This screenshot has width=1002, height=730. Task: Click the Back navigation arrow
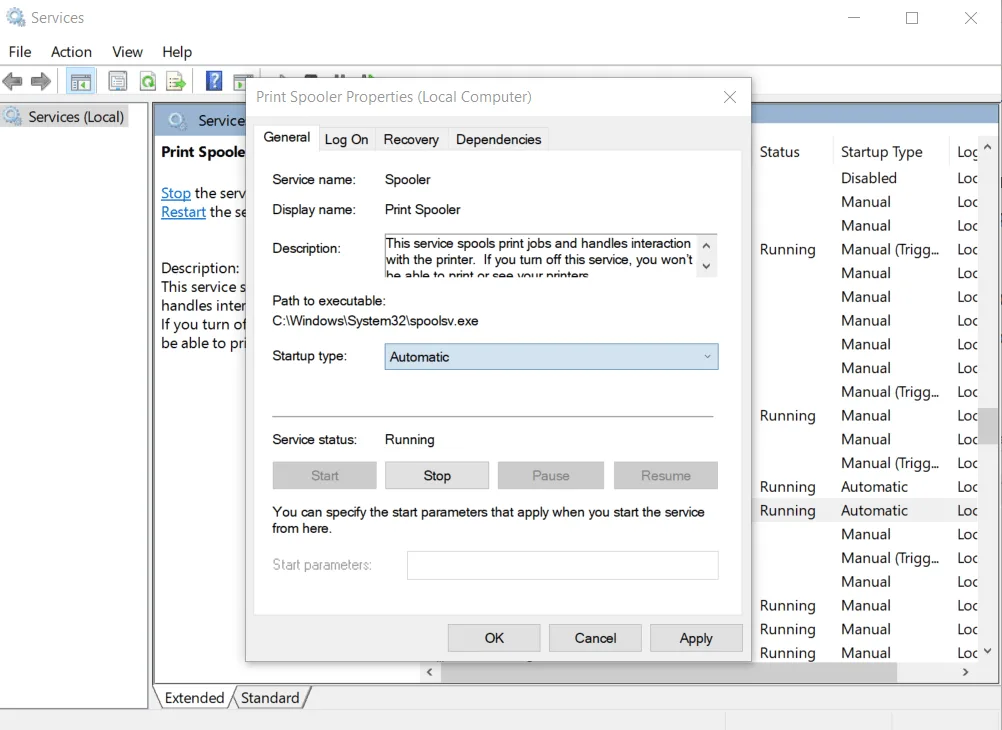pos(13,81)
